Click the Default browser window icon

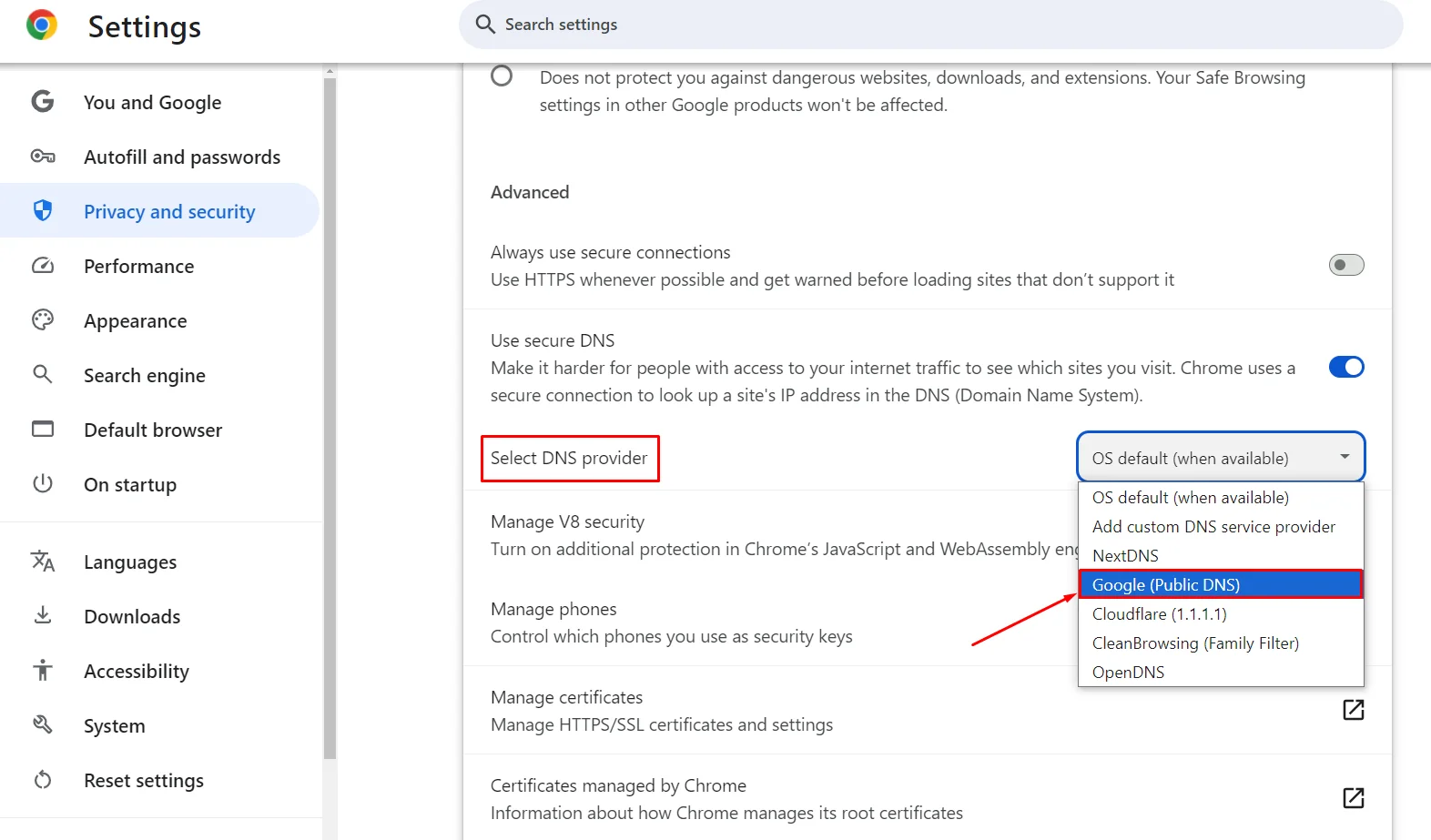(43, 429)
